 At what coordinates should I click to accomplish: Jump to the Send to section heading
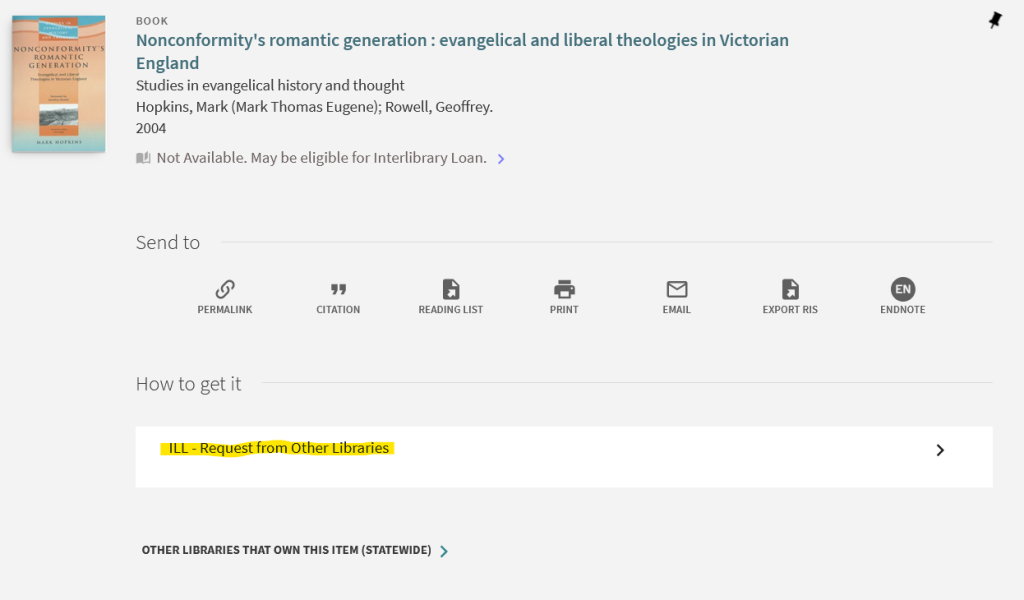click(x=168, y=243)
